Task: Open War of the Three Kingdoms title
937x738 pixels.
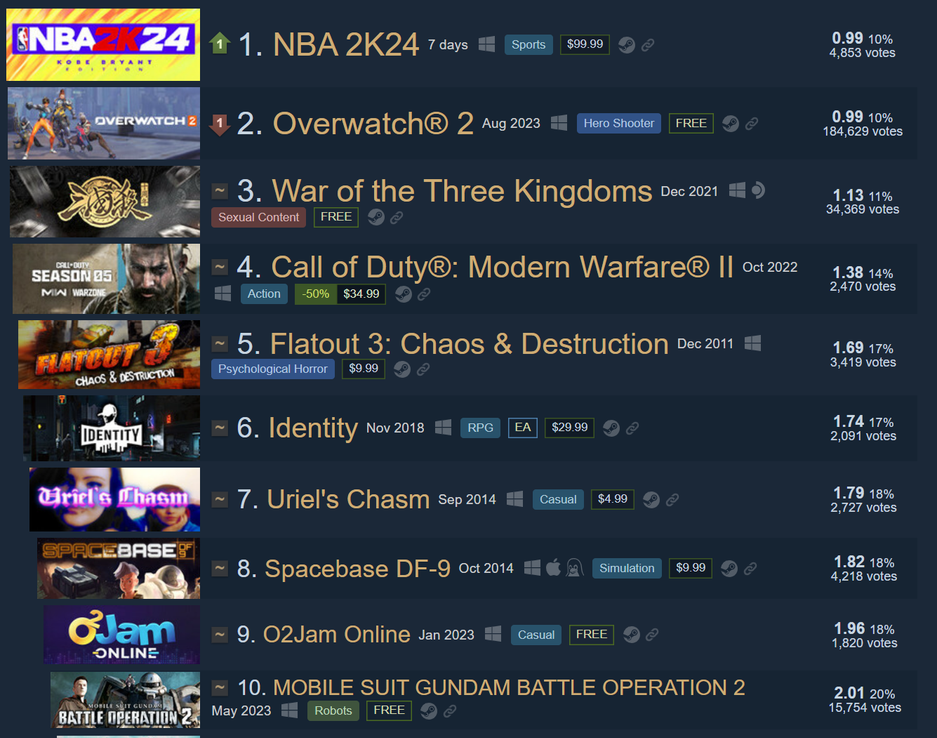Action: (462, 191)
